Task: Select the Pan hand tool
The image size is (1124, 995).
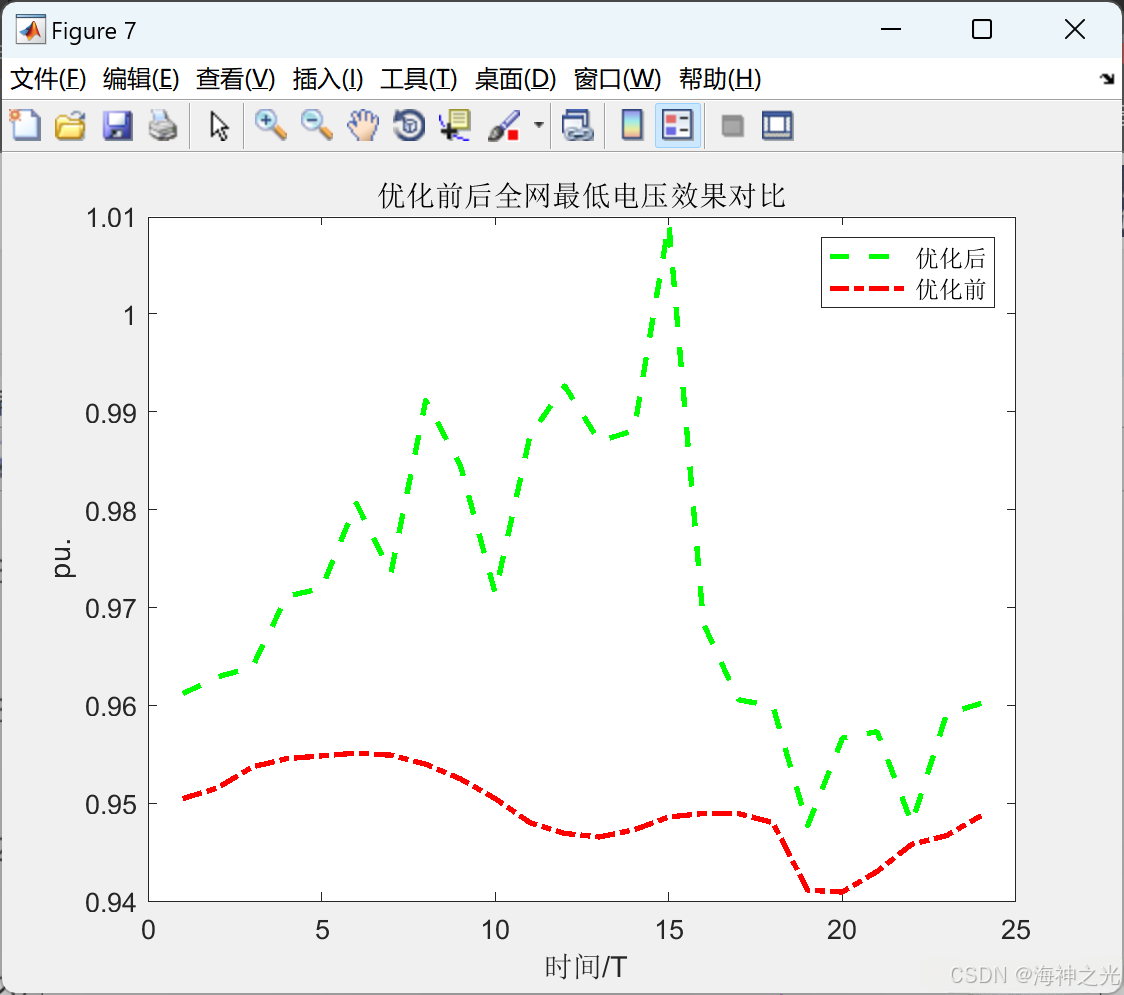Action: (363, 125)
